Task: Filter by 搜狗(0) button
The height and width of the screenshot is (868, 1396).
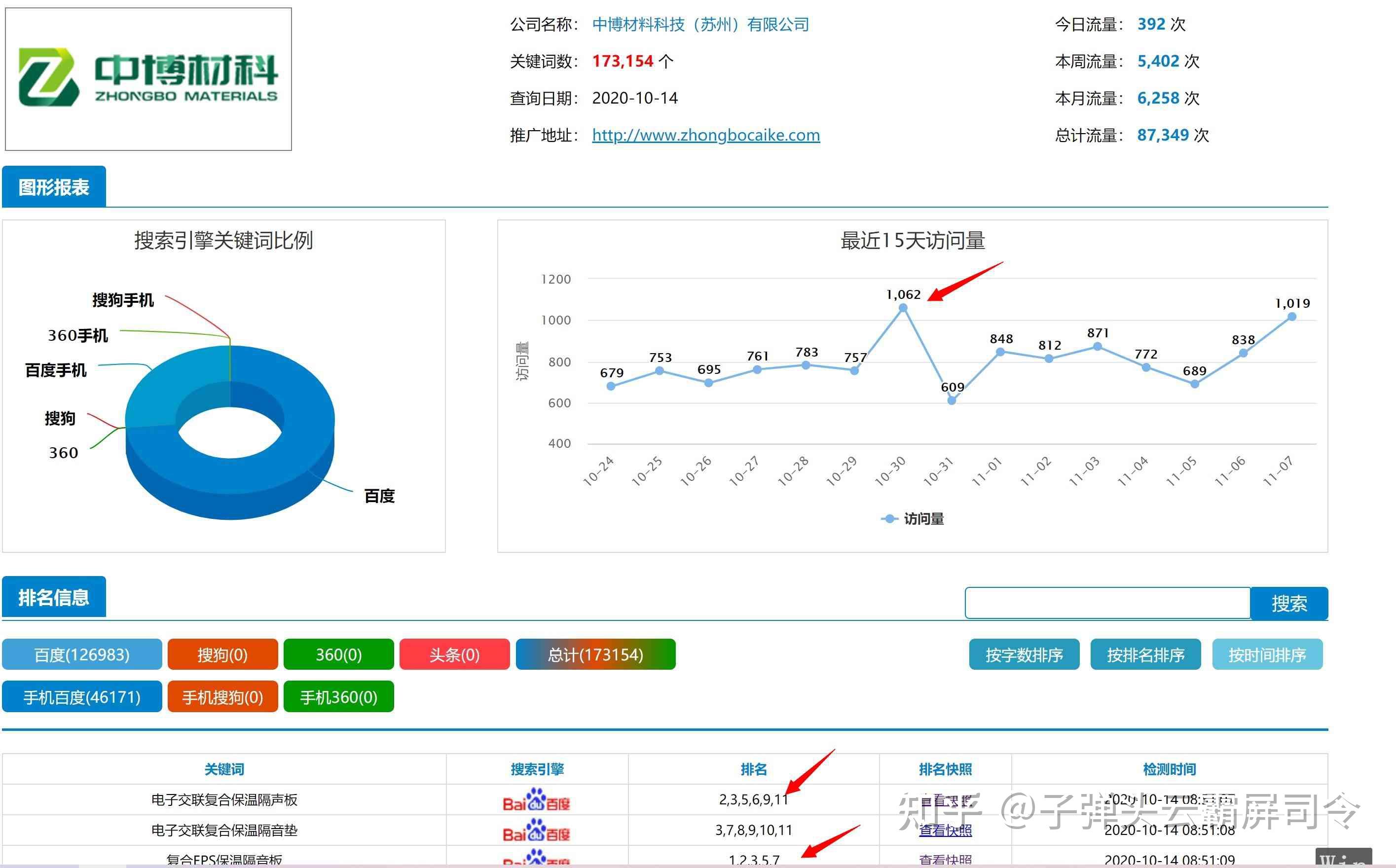Action: click(222, 654)
